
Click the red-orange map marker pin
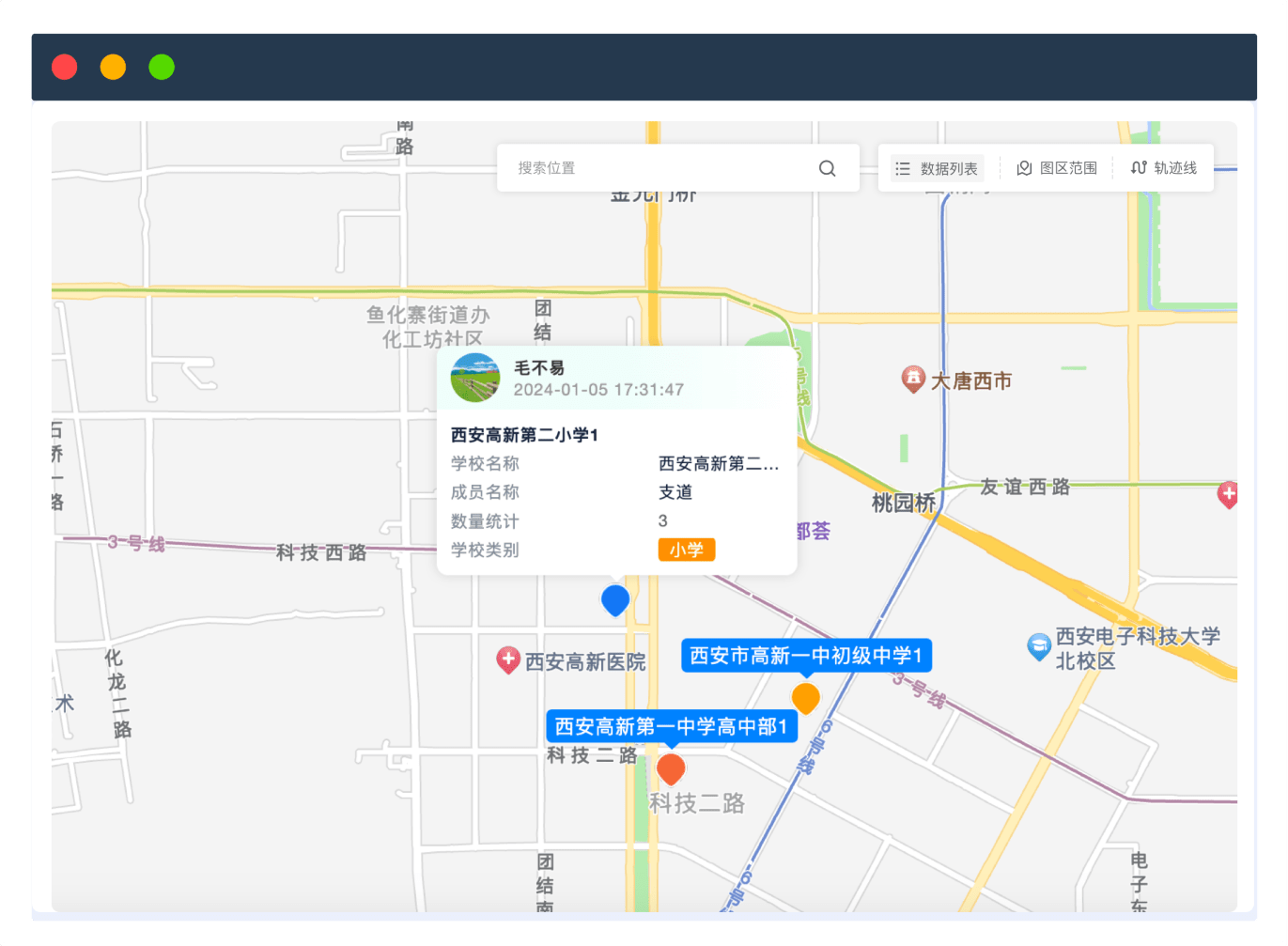pos(671,768)
